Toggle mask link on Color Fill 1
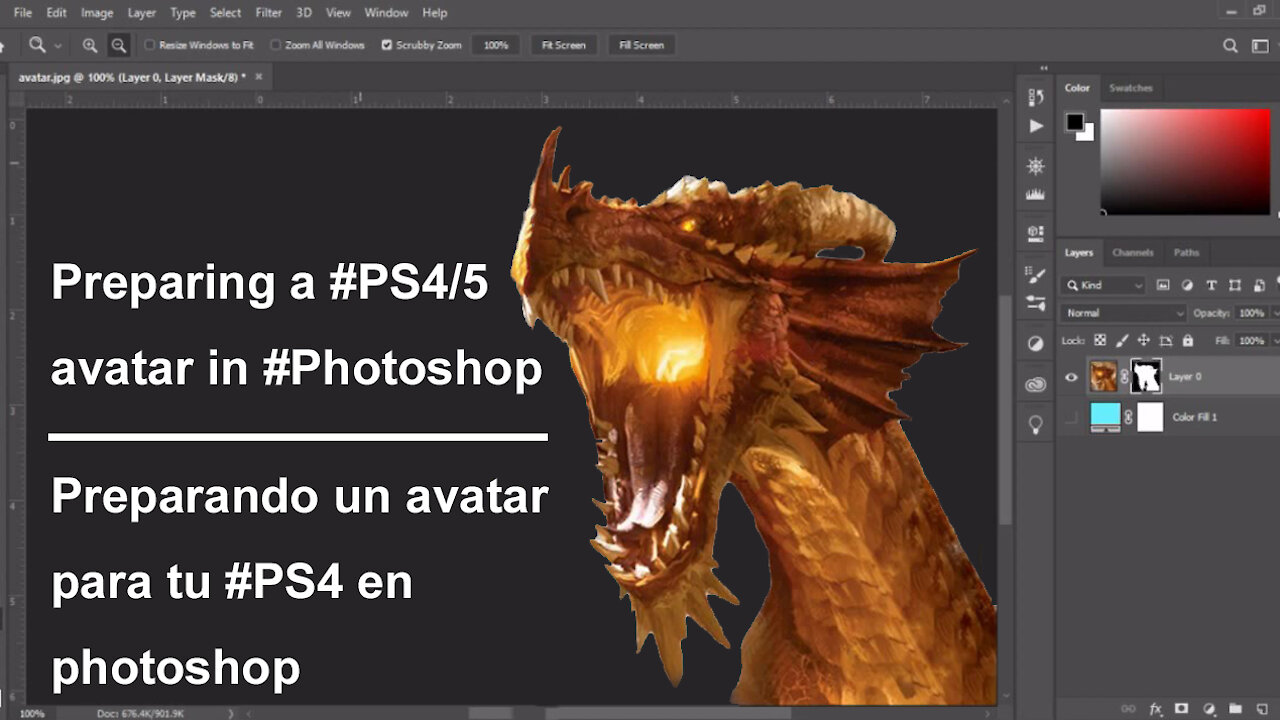 coord(1128,417)
